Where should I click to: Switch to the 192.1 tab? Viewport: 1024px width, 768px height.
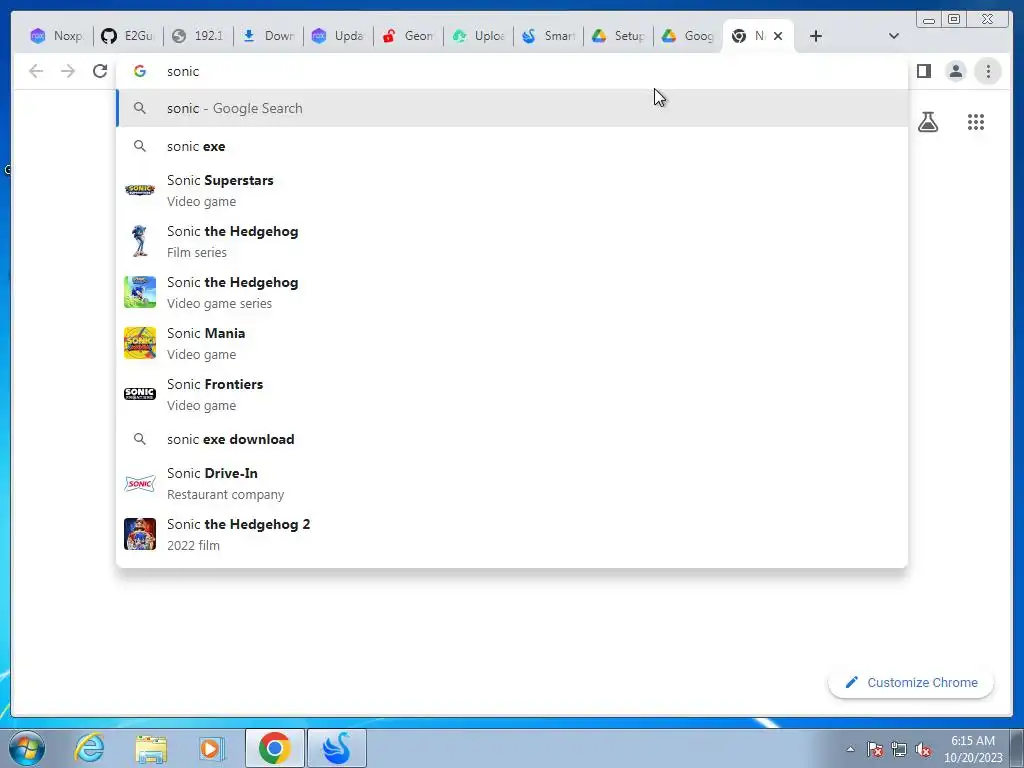click(x=198, y=37)
